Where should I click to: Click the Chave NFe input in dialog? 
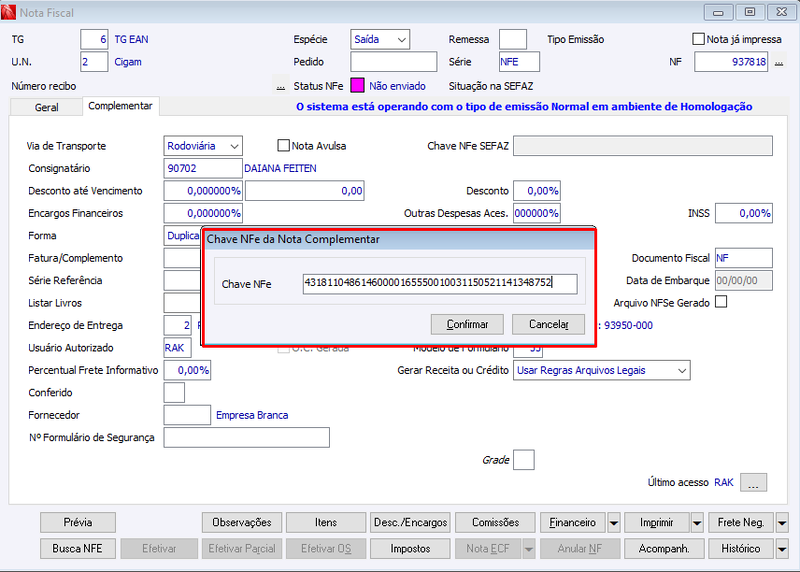(440, 284)
